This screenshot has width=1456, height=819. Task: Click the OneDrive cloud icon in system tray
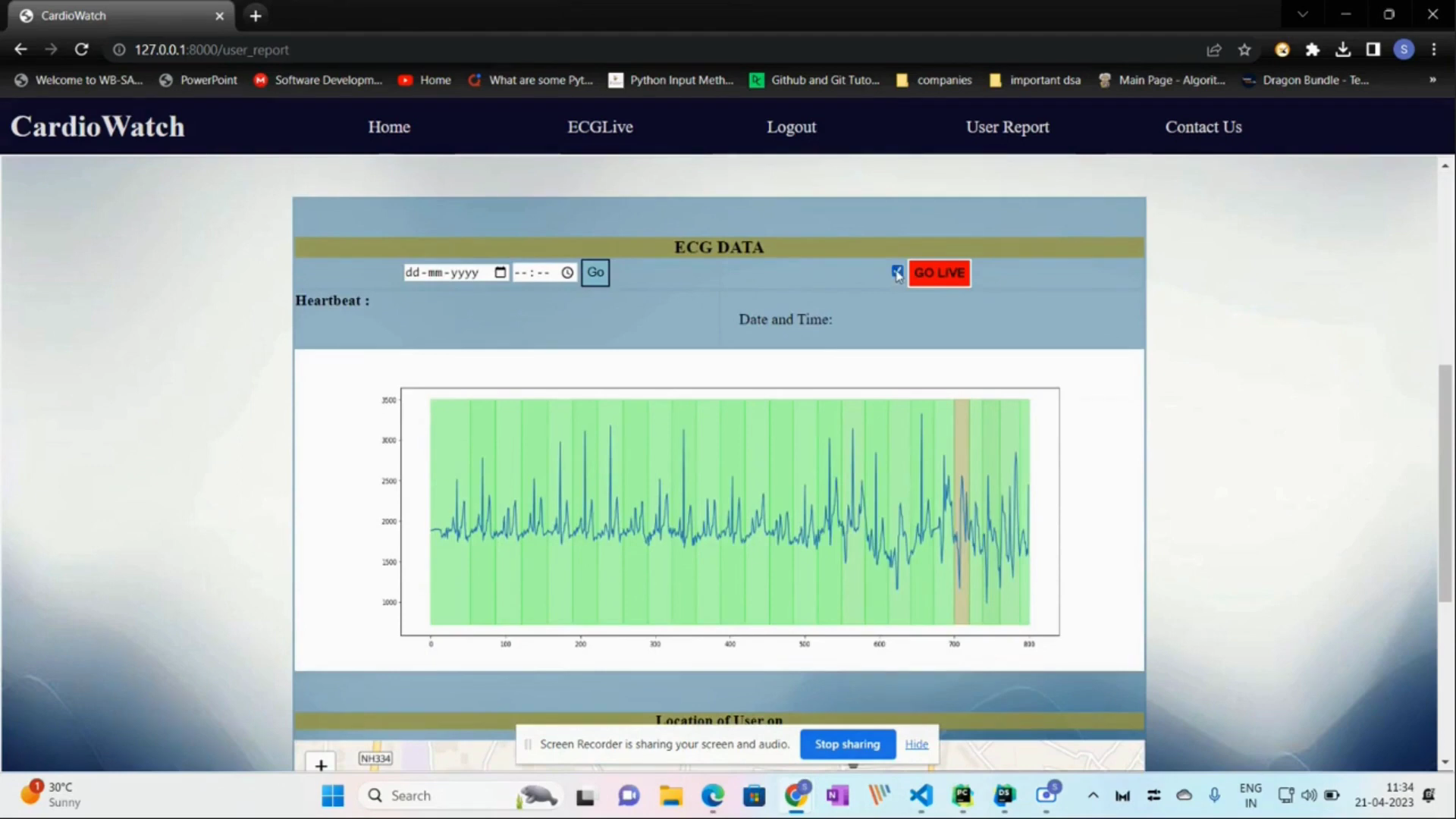(1185, 795)
